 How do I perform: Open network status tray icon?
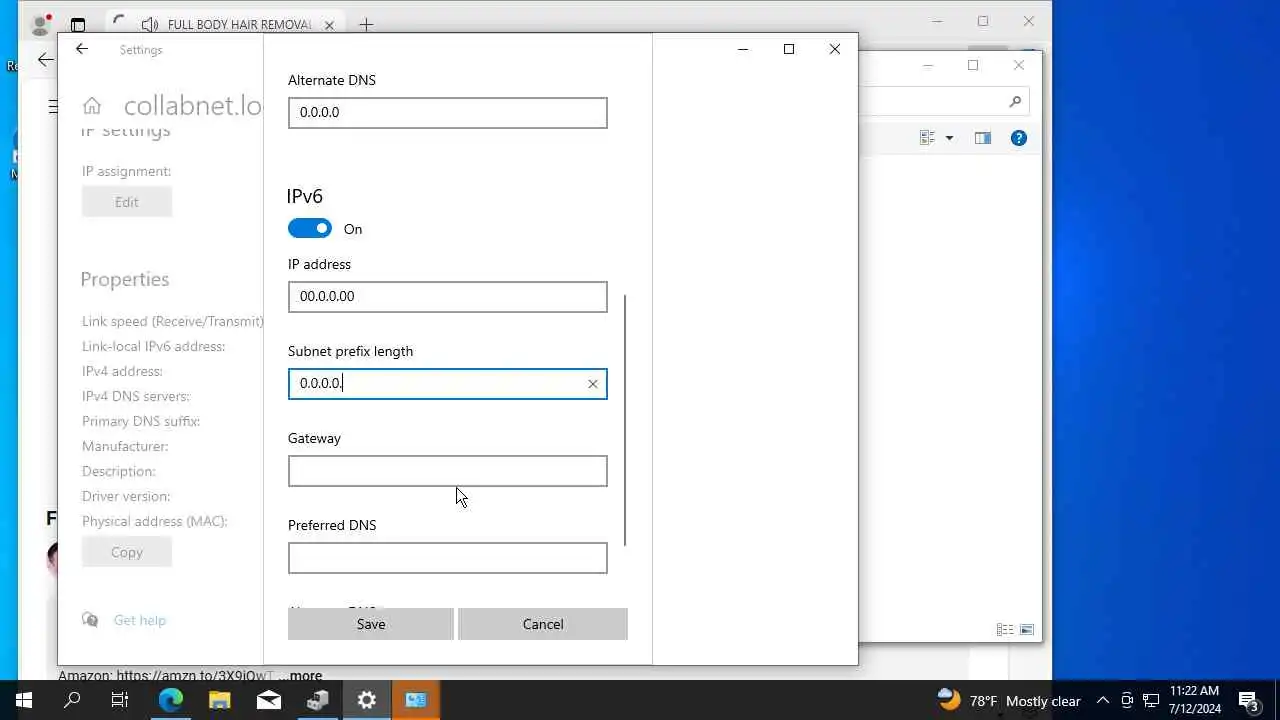point(1151,700)
